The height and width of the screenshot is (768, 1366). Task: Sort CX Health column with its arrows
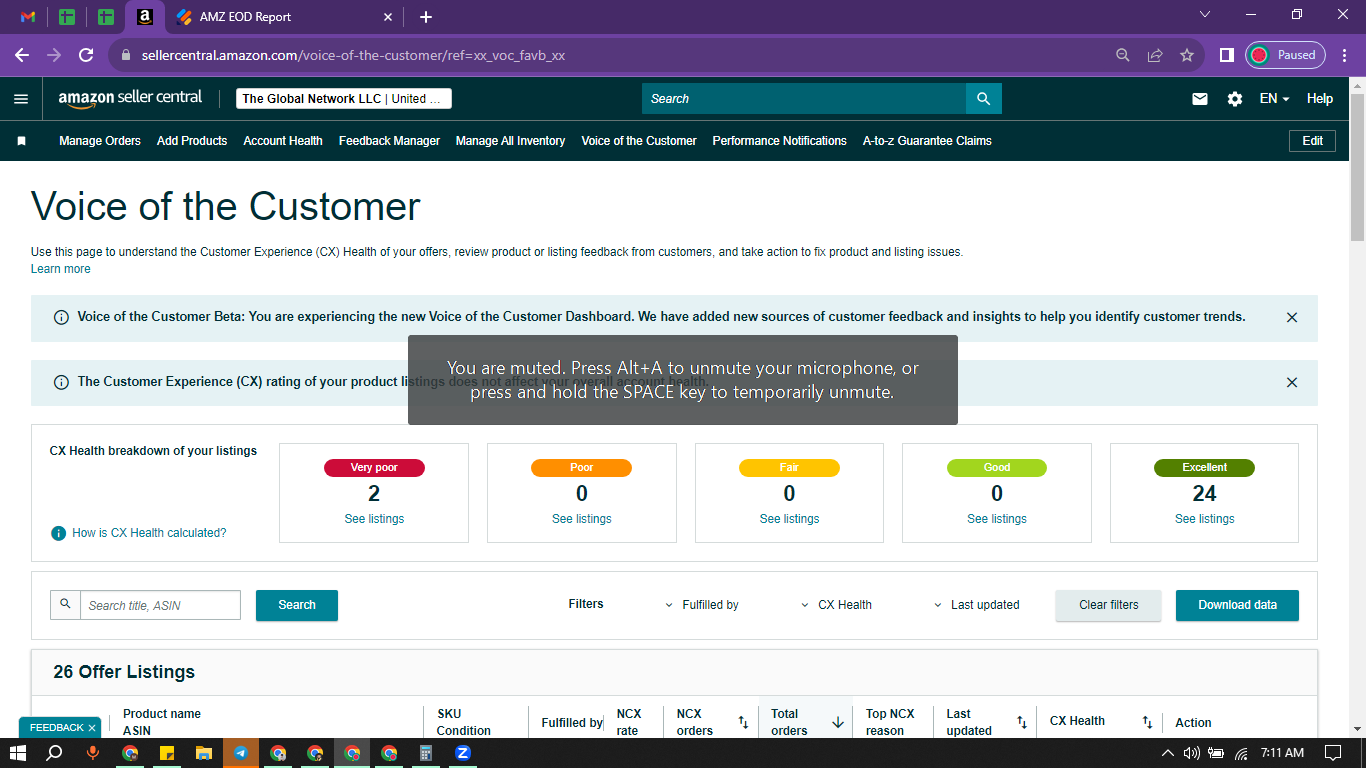1148,722
